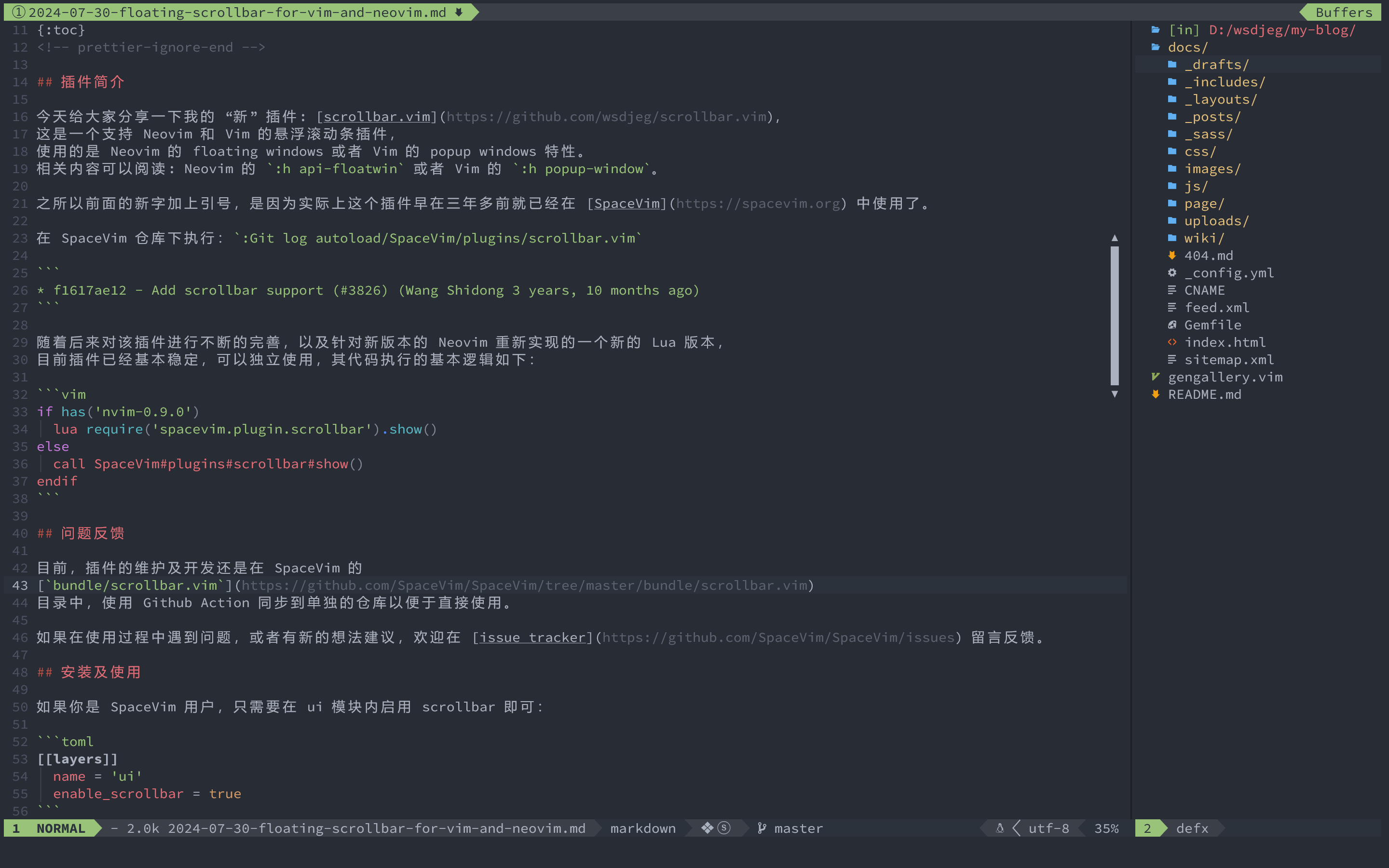
Task: Select the _posts/ directory row
Action: [x=1258, y=117]
